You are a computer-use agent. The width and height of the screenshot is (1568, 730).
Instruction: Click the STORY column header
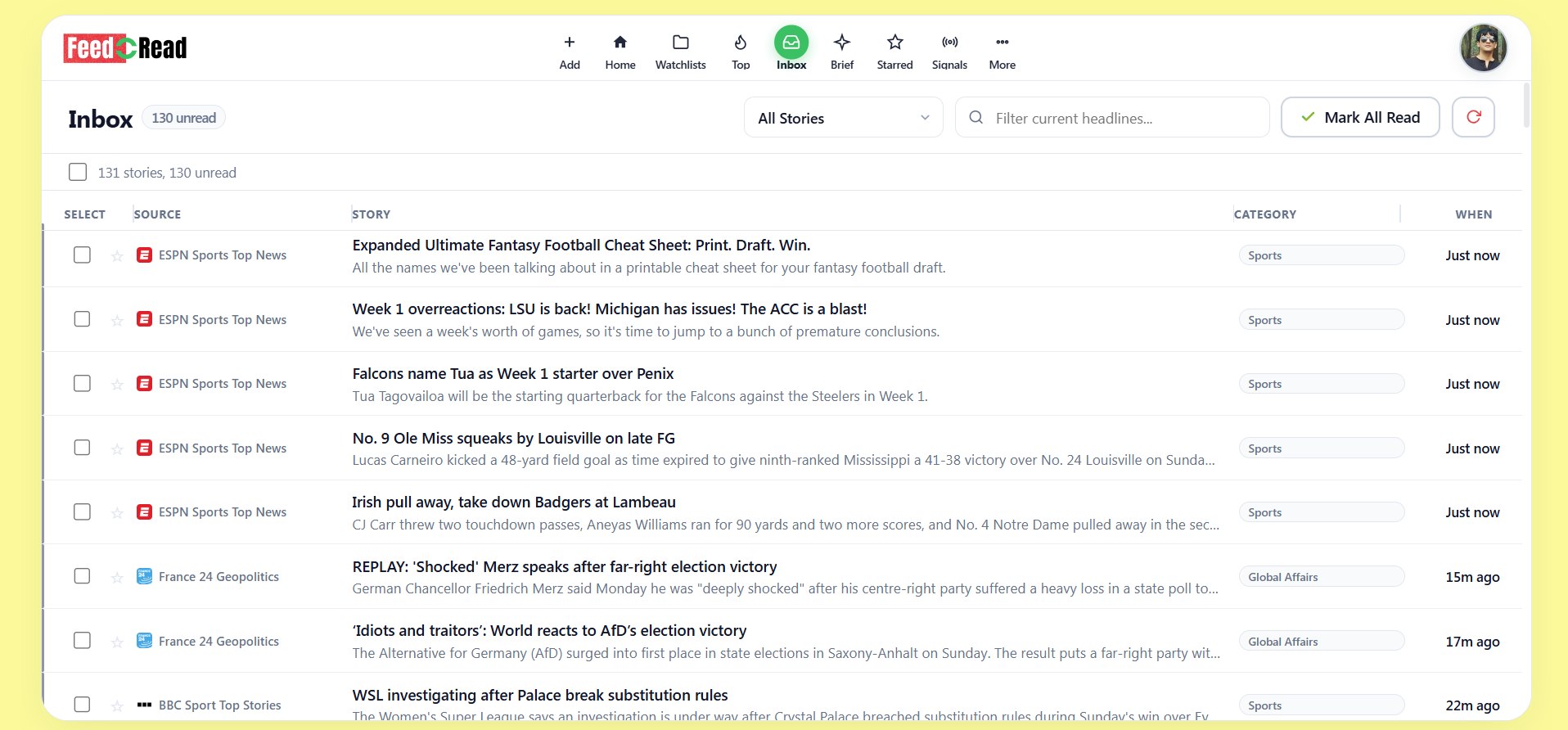click(372, 214)
